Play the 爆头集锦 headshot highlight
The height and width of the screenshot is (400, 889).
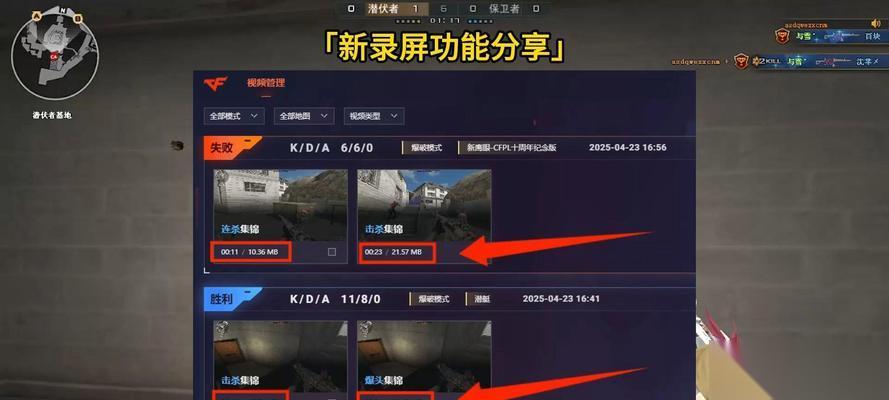(424, 355)
